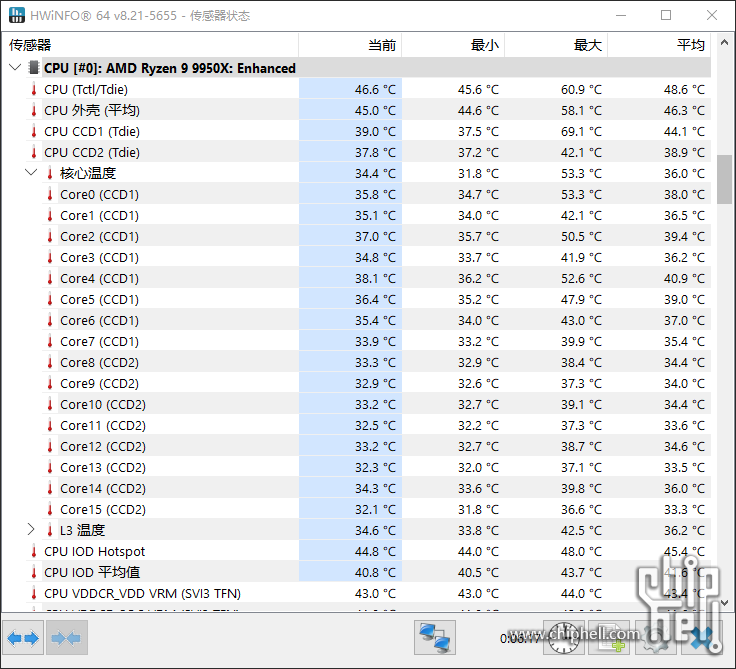Click thermometer icon of Core12 (CCD2)
Screen dimensions: 736x669
pyautogui.click(x=50, y=446)
